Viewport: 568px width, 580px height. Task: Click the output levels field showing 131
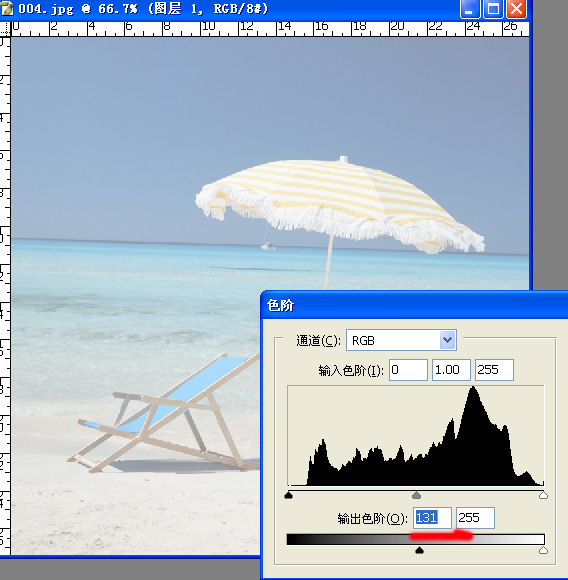(432, 517)
